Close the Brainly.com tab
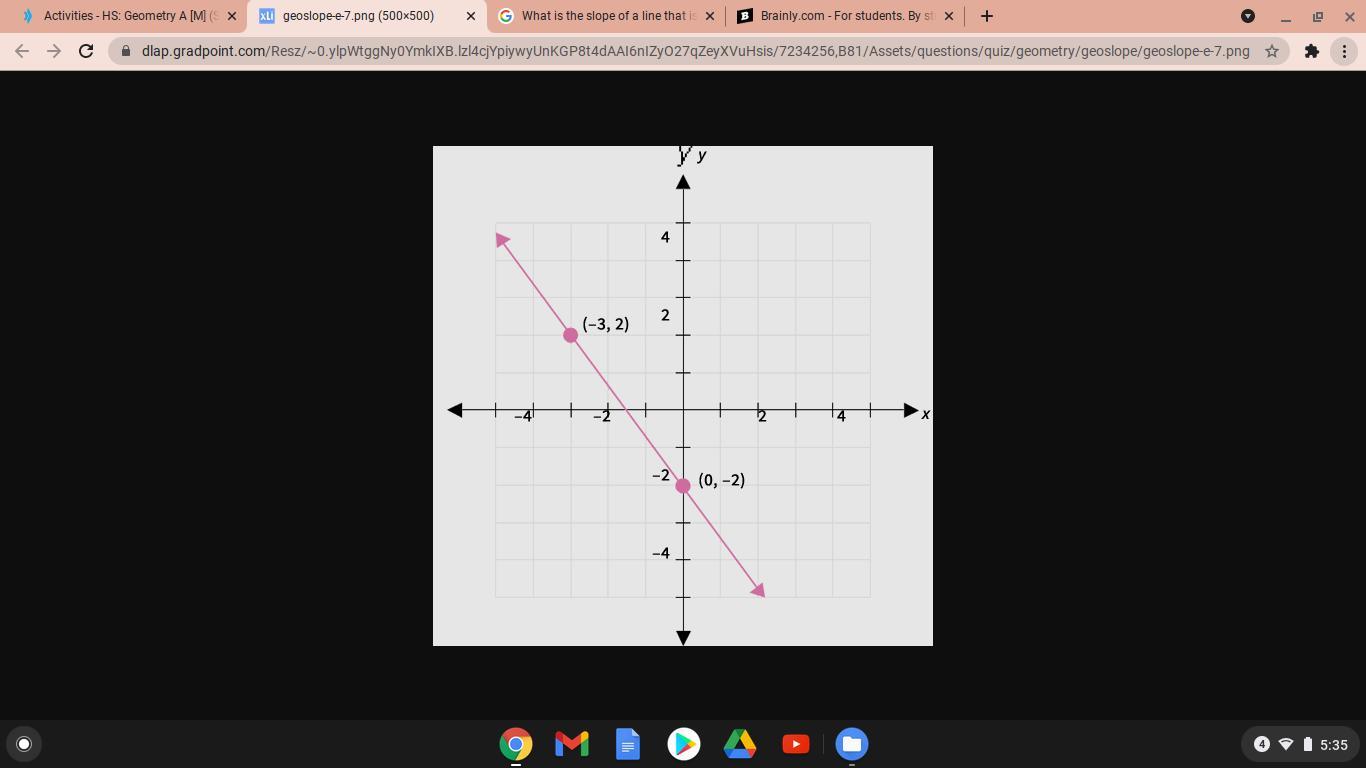The height and width of the screenshot is (768, 1366). 949,16
